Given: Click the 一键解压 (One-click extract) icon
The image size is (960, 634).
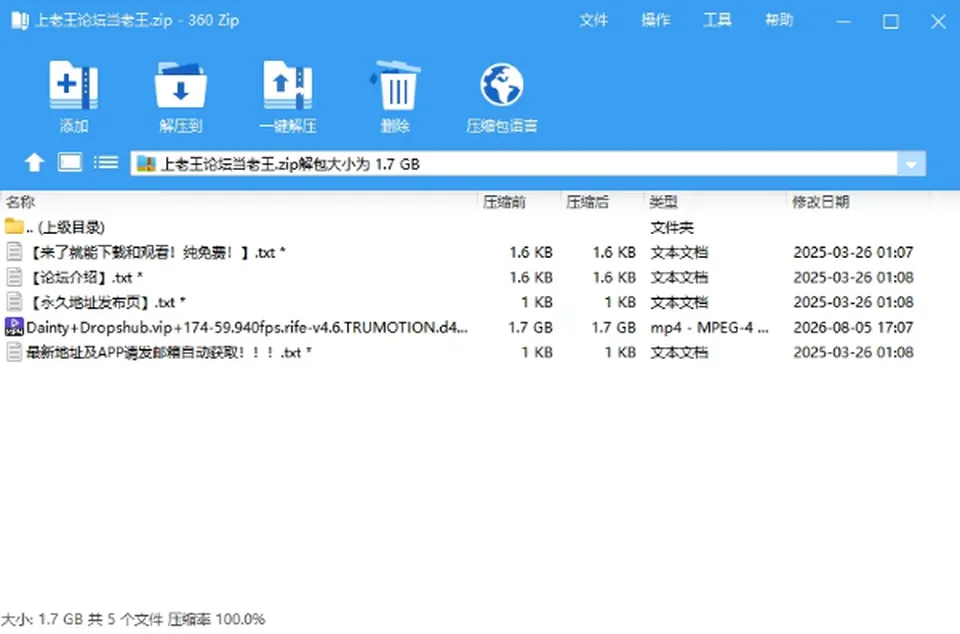Looking at the screenshot, I should (288, 84).
